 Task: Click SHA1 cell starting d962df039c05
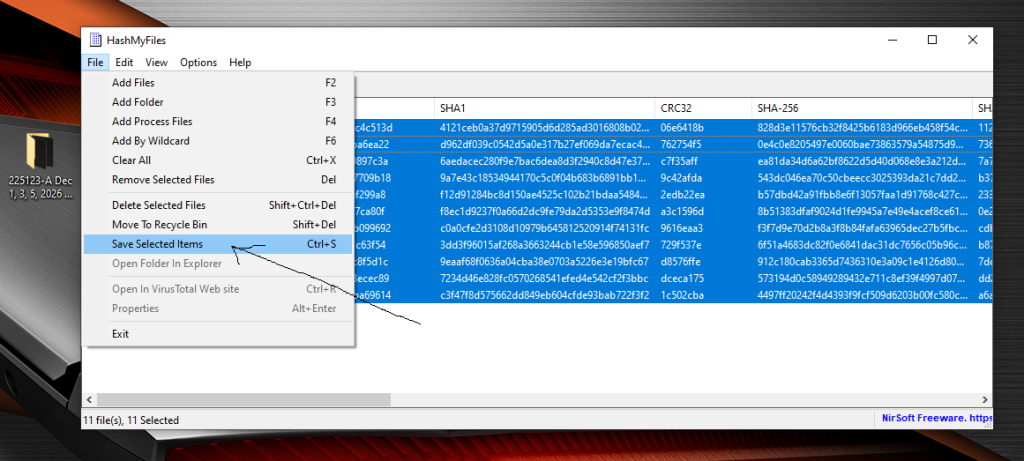tap(545, 144)
